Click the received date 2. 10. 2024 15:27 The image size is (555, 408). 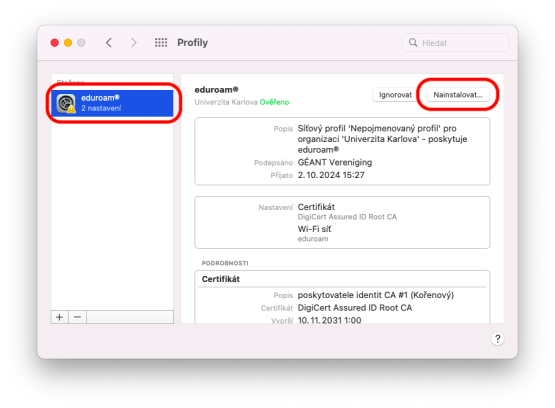[331, 175]
